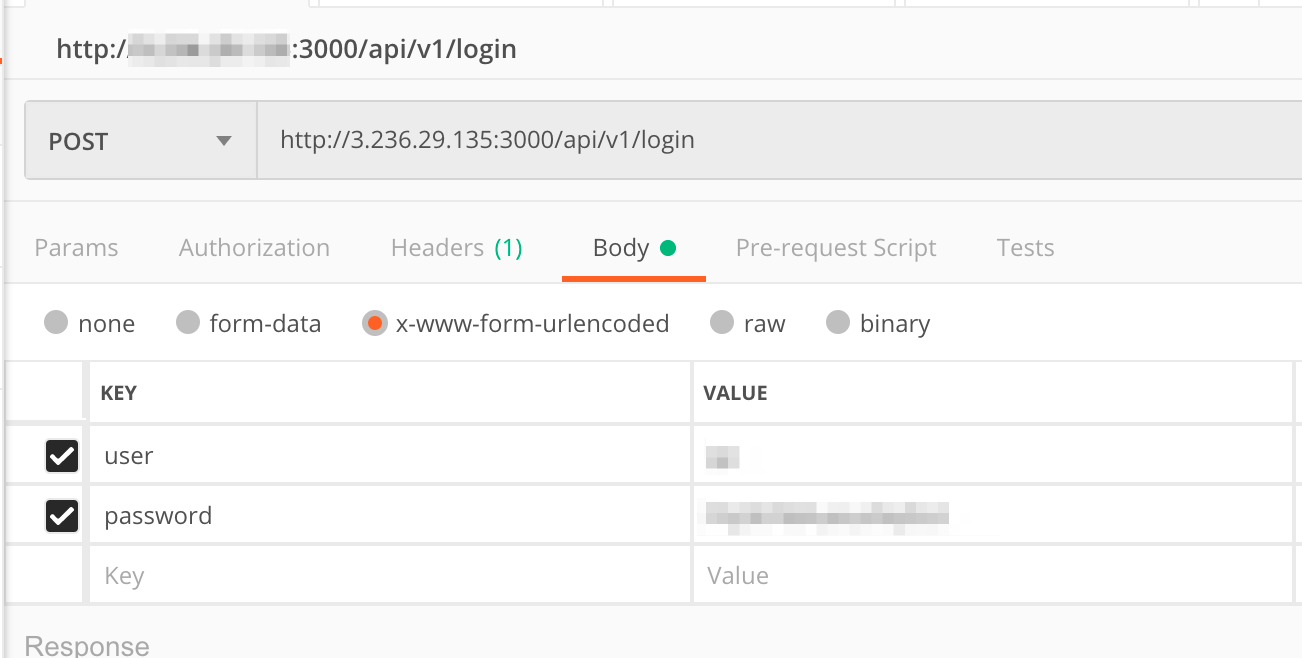
Task: Select the Body tab
Action: click(634, 248)
